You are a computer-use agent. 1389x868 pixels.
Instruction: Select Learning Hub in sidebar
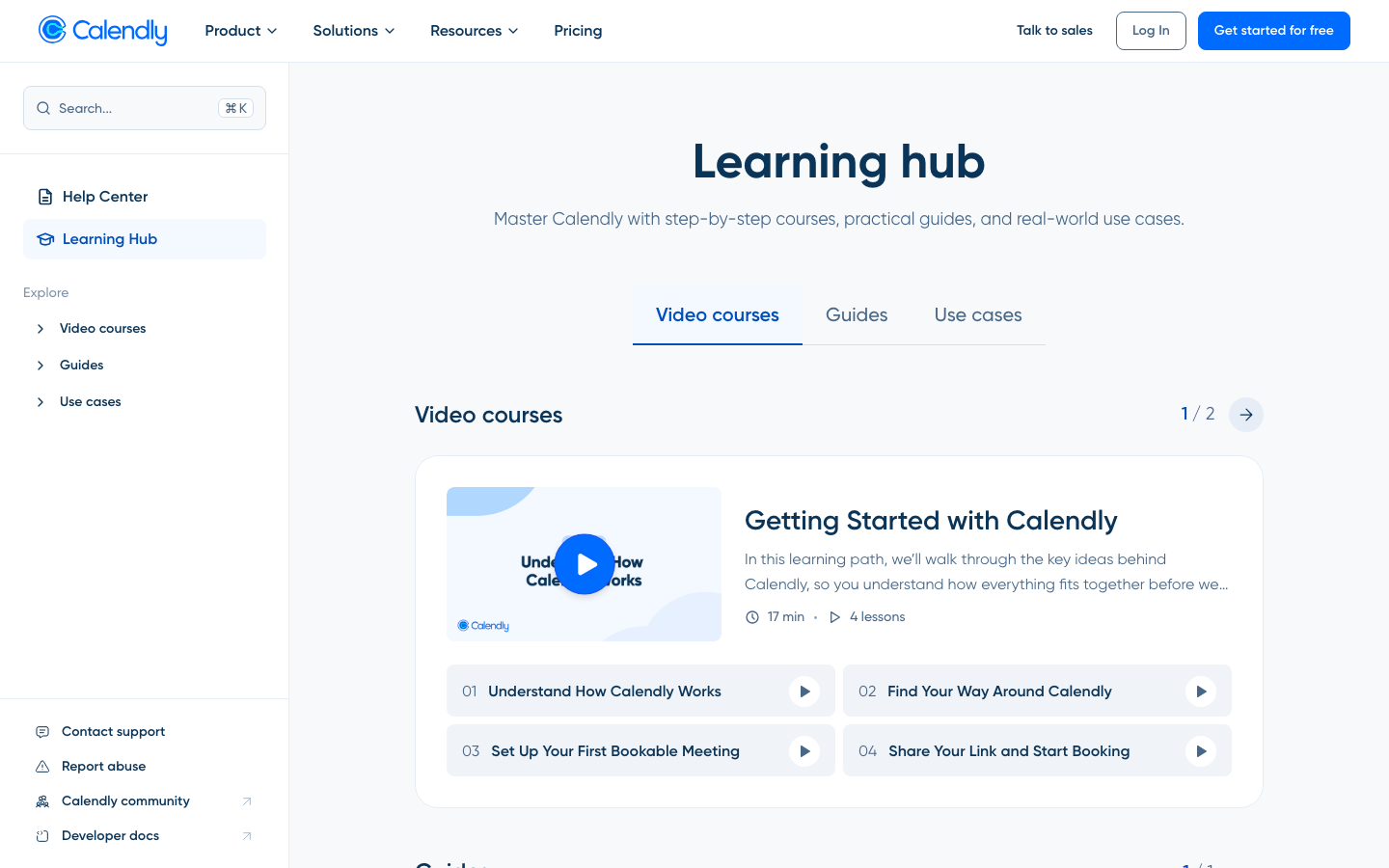pos(145,239)
